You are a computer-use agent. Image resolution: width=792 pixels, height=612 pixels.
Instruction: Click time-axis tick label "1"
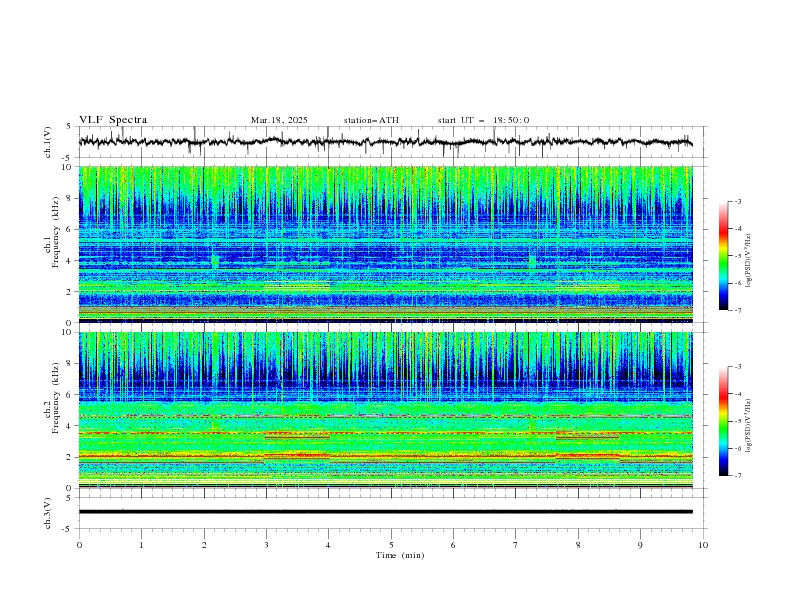[x=141, y=545]
